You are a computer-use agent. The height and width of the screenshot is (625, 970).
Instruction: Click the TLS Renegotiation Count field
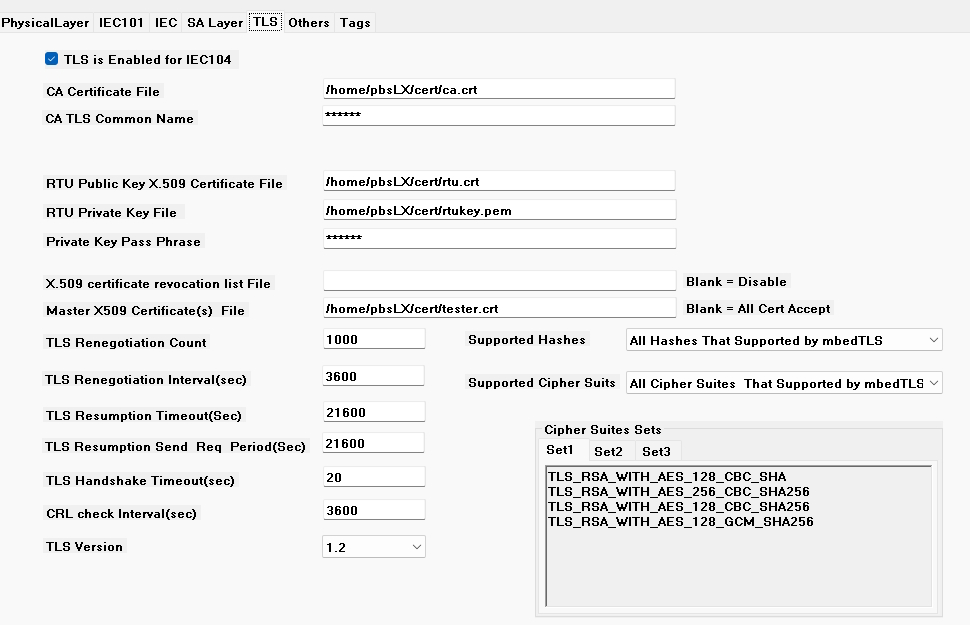point(373,339)
